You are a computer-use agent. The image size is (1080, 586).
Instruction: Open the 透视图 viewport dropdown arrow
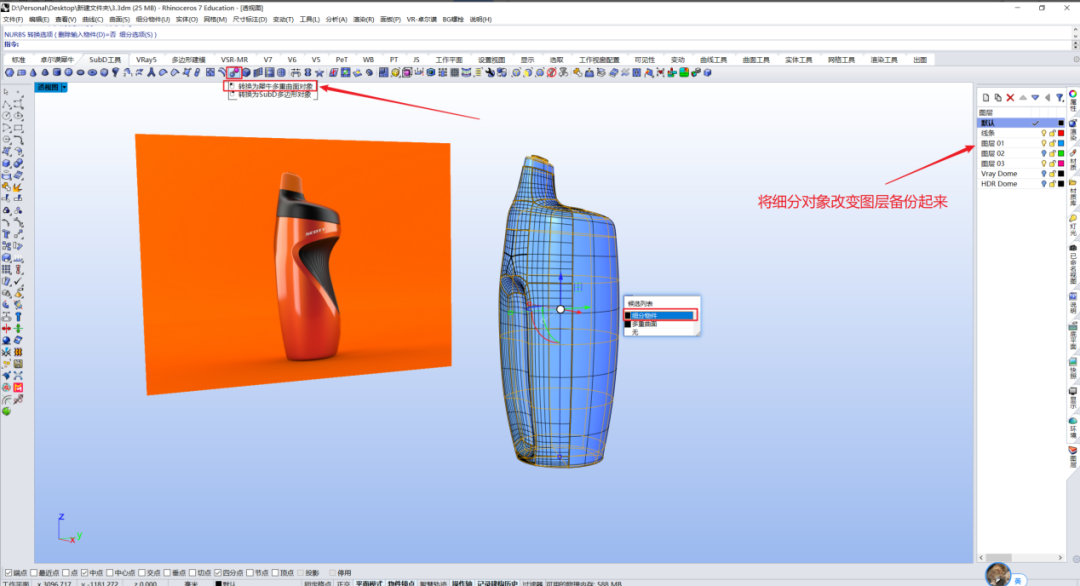pos(64,87)
